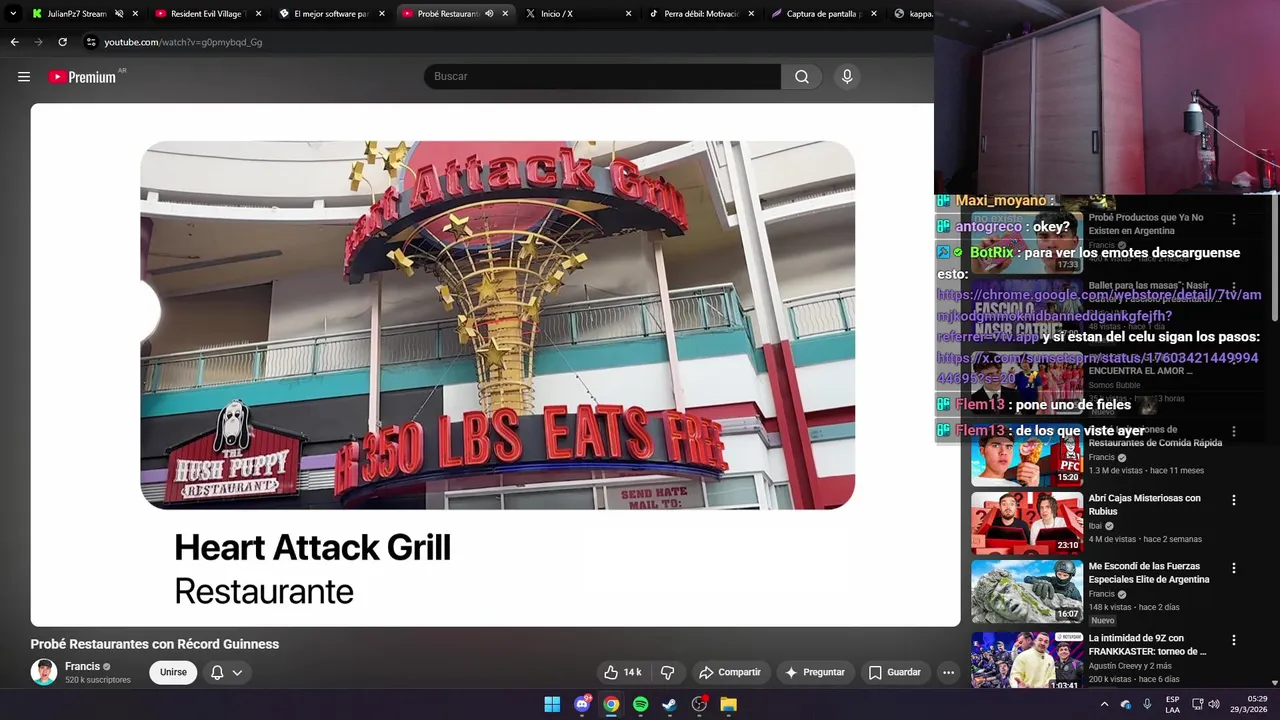Start voice search with microphone icon
Image resolution: width=1280 pixels, height=720 pixels.
pos(847,77)
